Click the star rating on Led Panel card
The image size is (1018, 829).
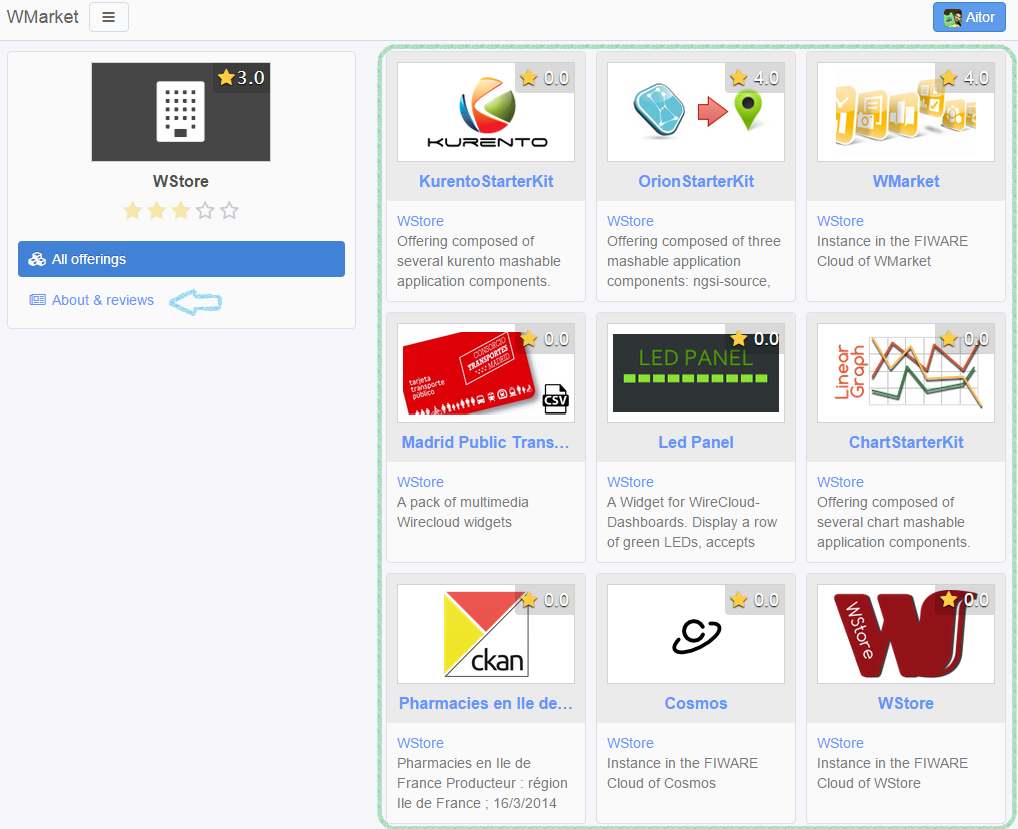[x=755, y=339]
